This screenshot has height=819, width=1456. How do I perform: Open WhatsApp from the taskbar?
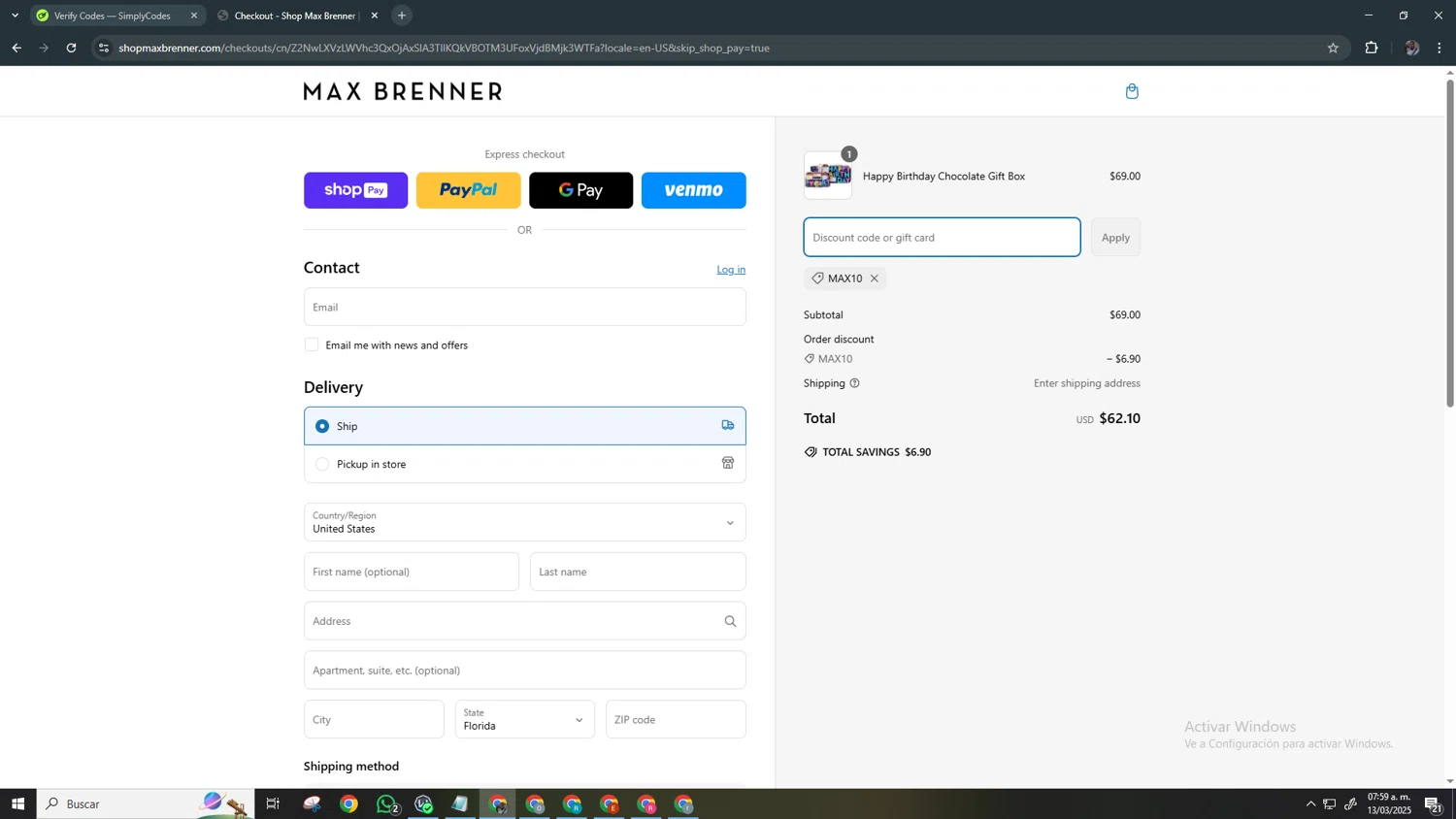coord(387,803)
